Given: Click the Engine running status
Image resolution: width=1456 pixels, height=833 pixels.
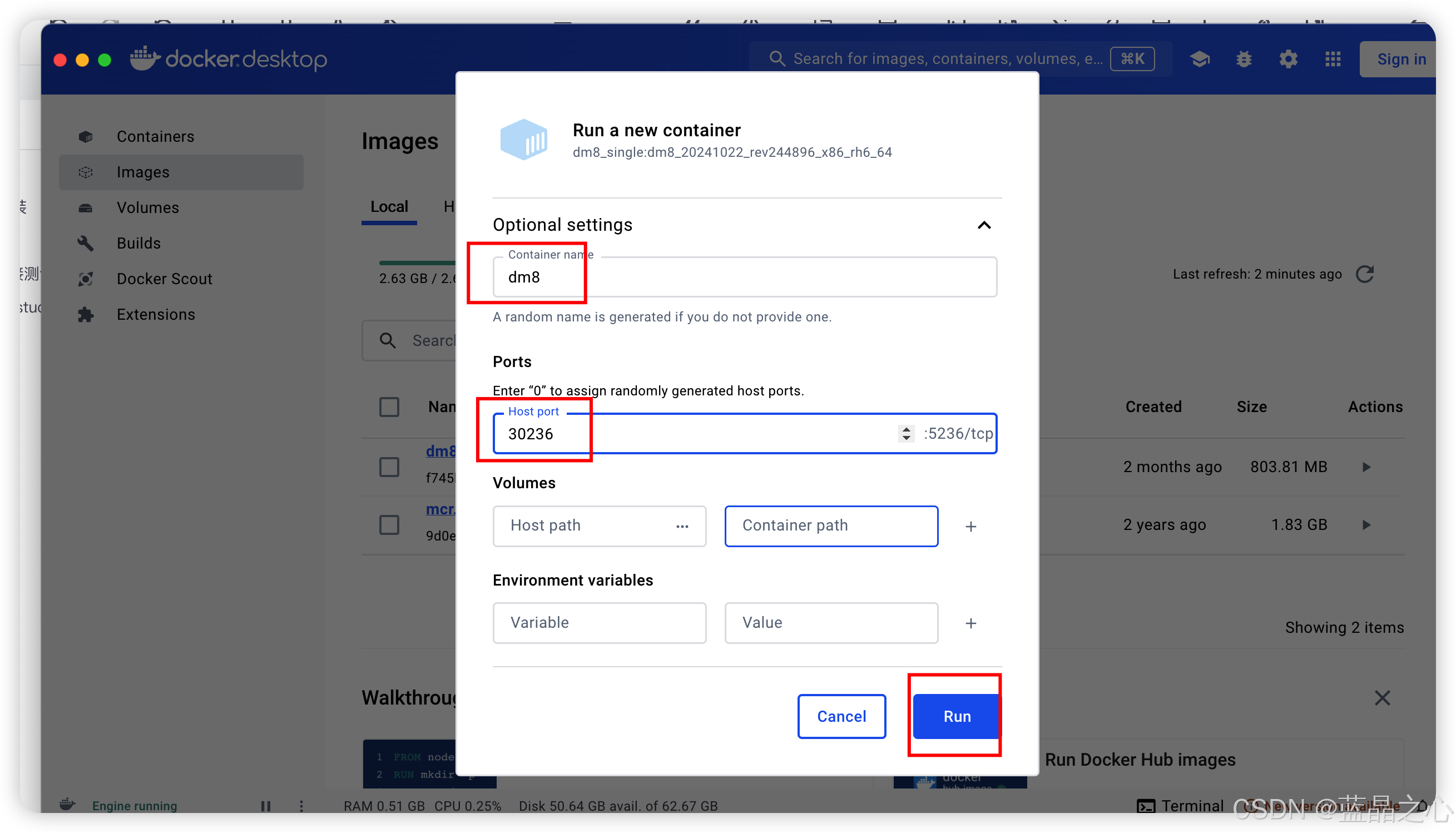Looking at the screenshot, I should [135, 806].
